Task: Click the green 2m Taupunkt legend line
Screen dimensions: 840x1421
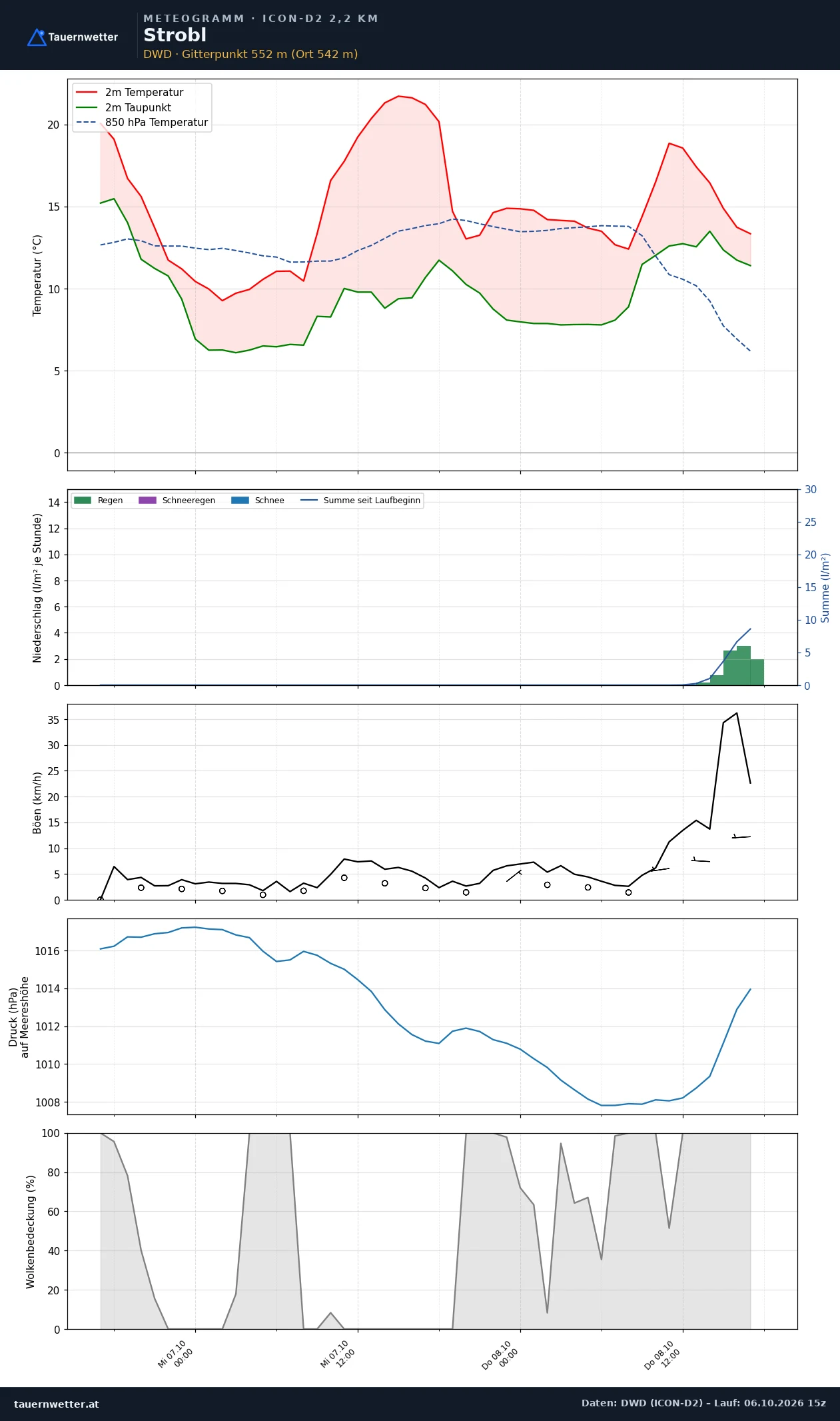Action: pos(87,107)
